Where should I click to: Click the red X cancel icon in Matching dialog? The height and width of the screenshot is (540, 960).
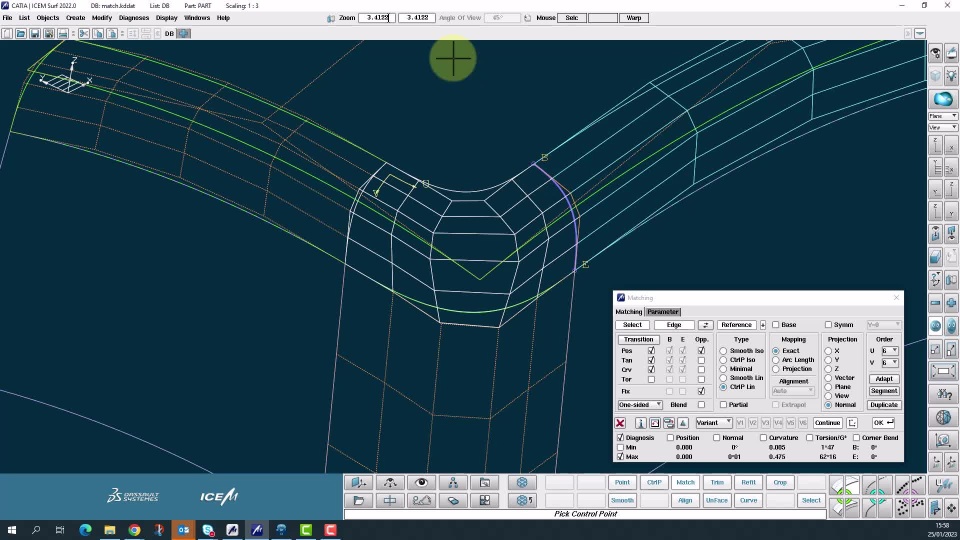(x=620, y=423)
